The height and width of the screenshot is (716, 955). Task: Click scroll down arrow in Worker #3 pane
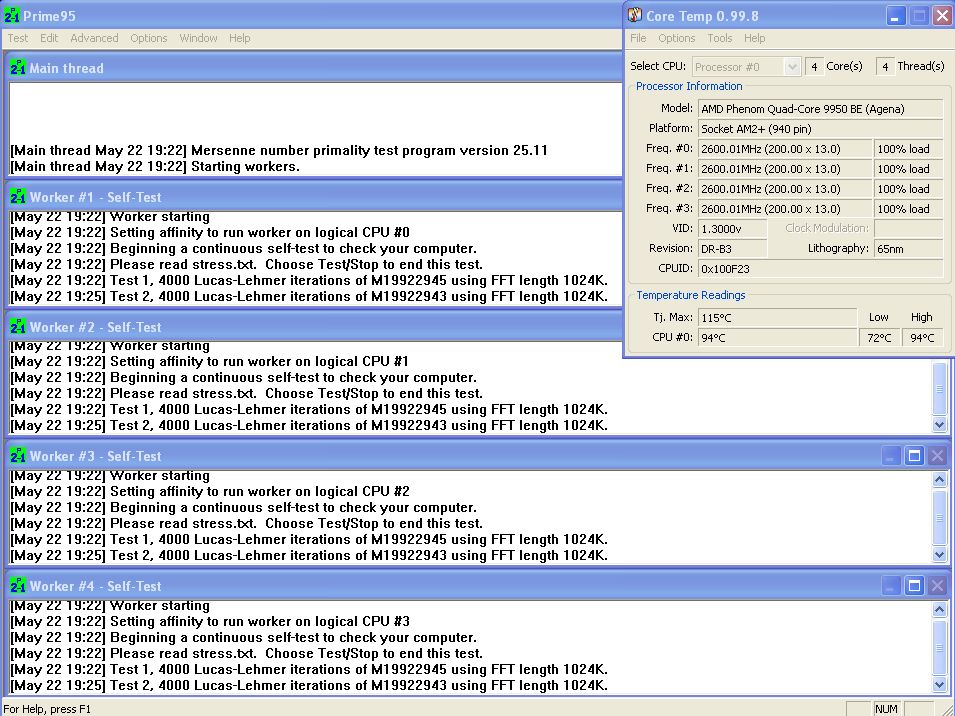(x=939, y=555)
